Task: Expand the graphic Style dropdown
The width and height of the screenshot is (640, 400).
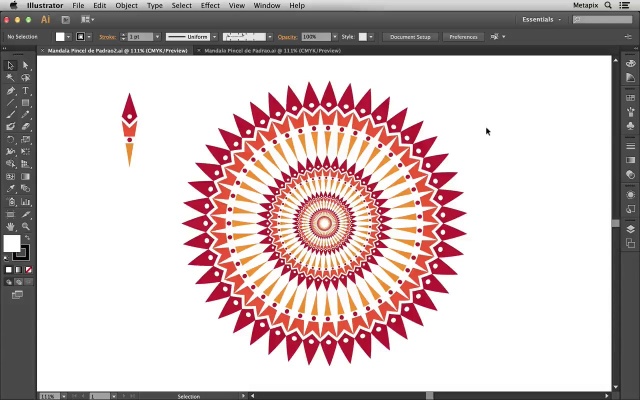Action: click(371, 37)
